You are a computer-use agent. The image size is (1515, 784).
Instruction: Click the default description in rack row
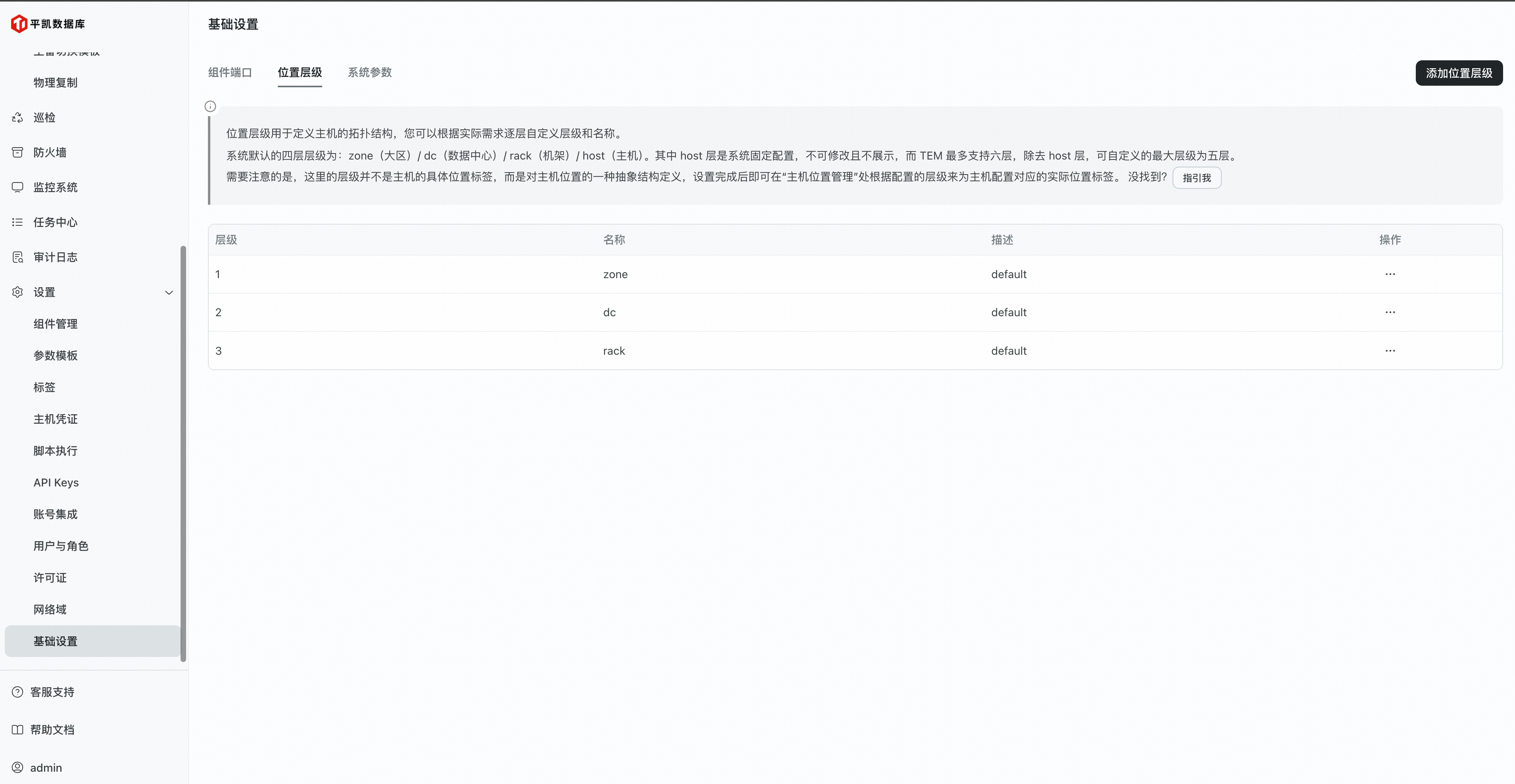1009,350
